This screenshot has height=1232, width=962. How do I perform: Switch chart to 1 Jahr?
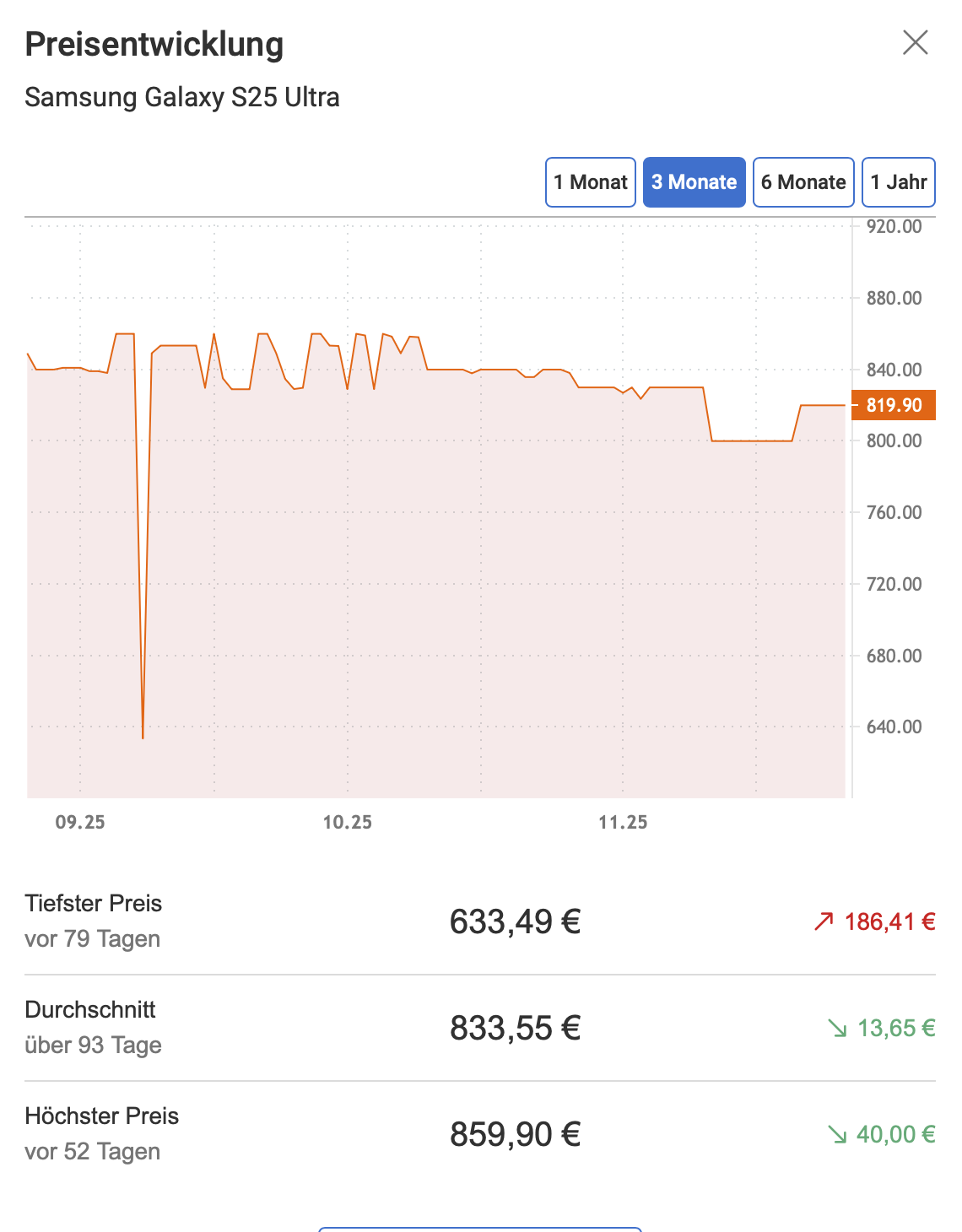click(x=899, y=182)
